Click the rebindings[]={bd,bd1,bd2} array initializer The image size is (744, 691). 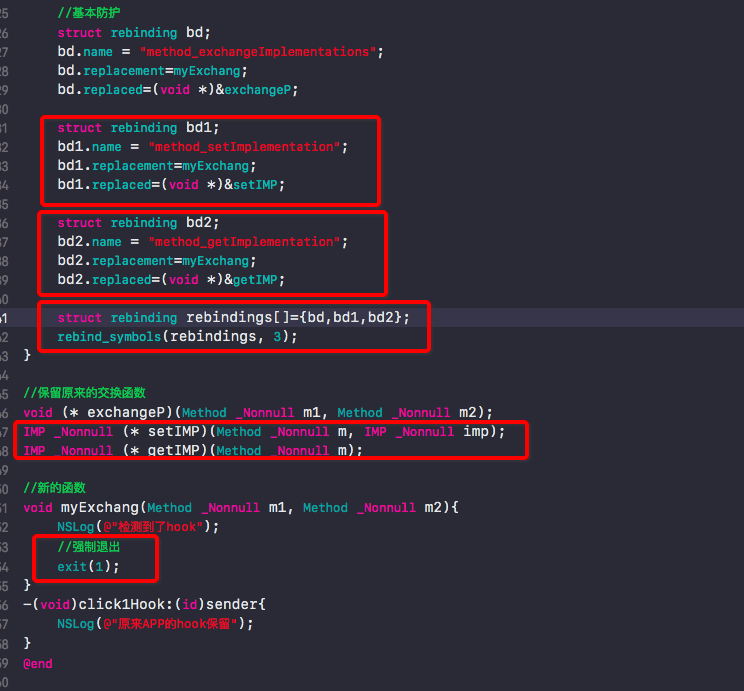(x=294, y=317)
